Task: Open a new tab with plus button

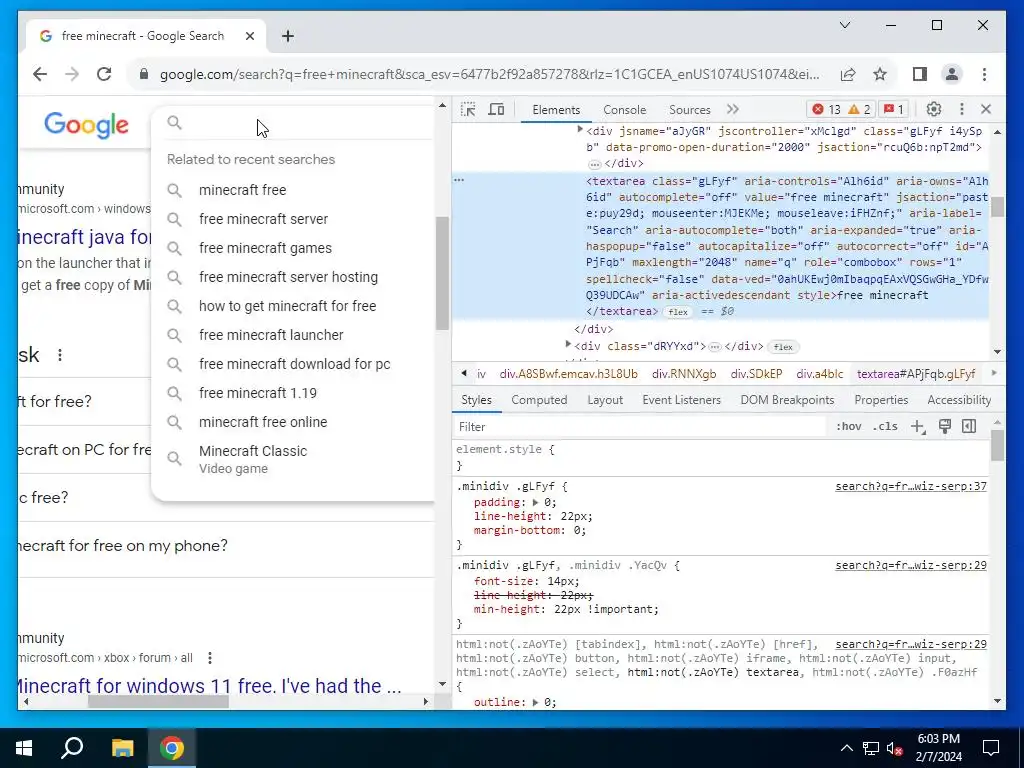Action: pyautogui.click(x=287, y=36)
